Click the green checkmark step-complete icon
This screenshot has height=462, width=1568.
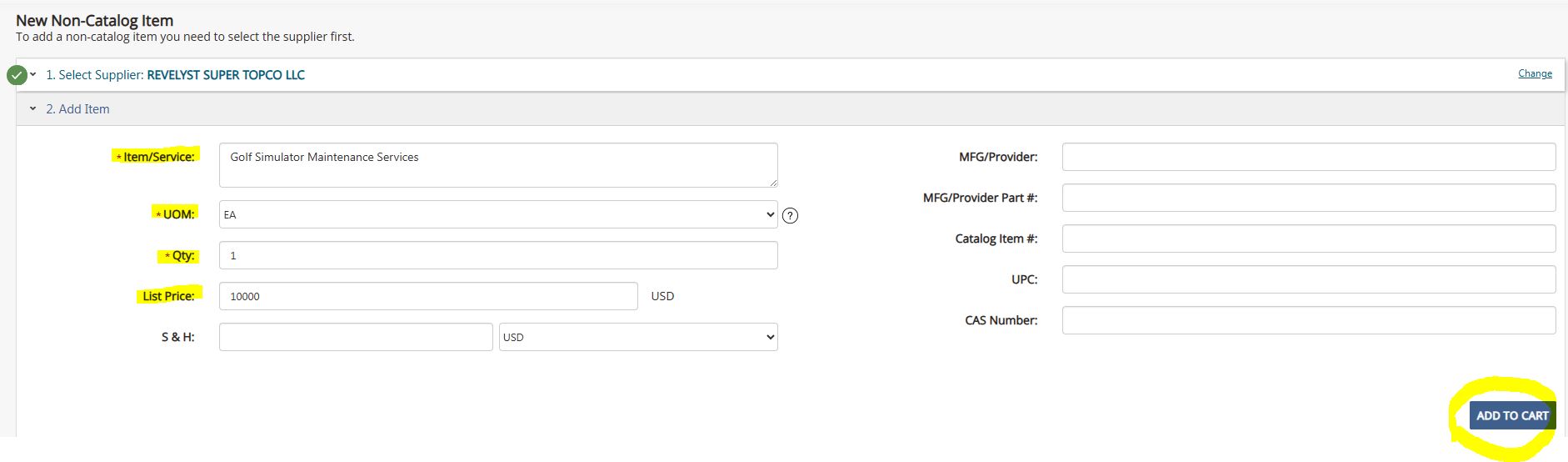point(17,75)
